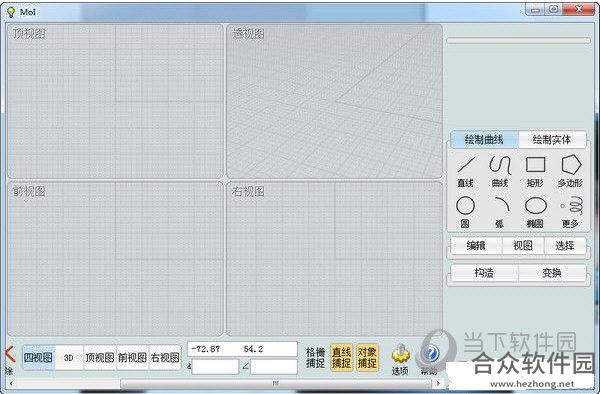Select the 弧 arc tool
Viewport: 600px width, 394px height.
[500, 212]
